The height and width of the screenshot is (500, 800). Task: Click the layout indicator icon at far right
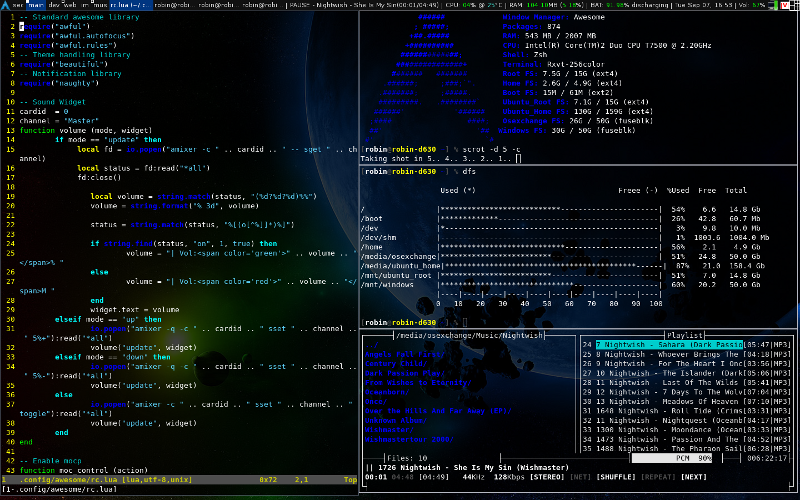tap(794, 5)
